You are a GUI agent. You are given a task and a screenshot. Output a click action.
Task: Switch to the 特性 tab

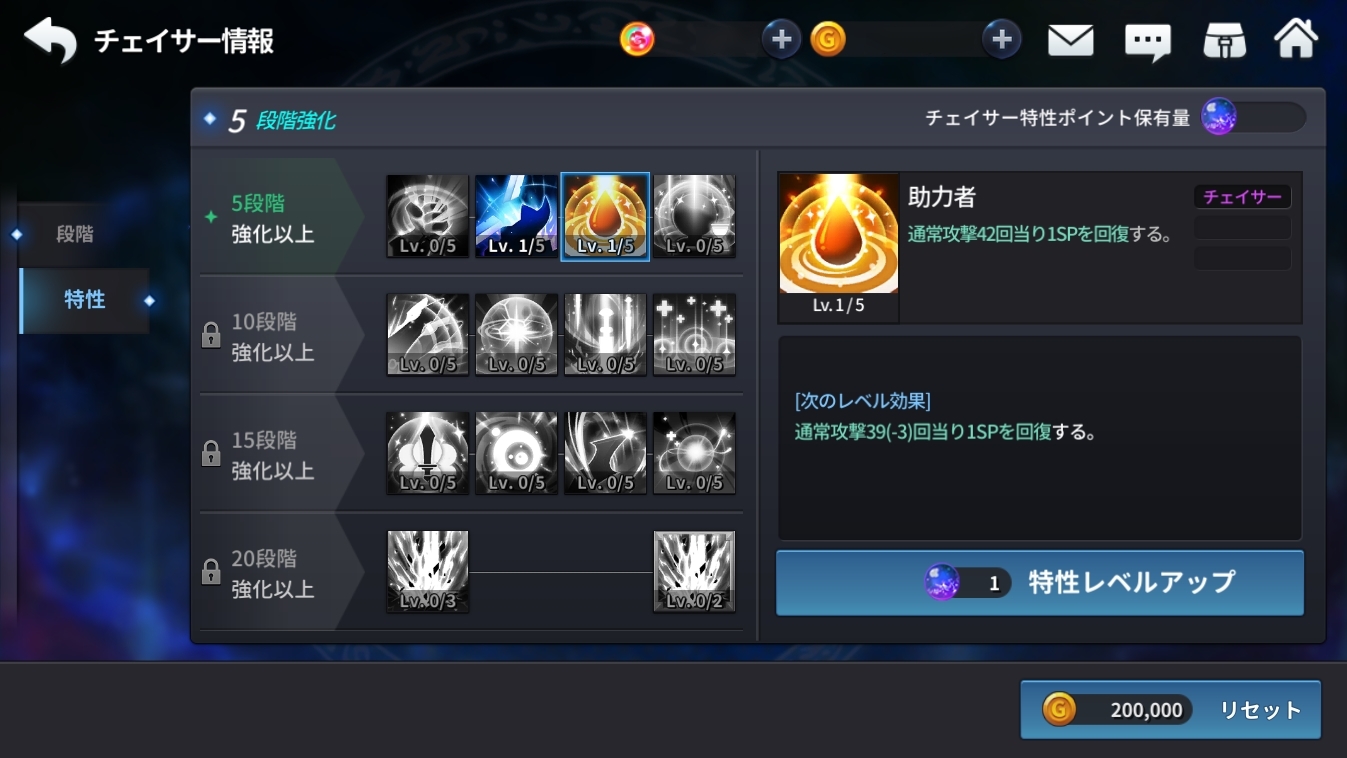84,300
